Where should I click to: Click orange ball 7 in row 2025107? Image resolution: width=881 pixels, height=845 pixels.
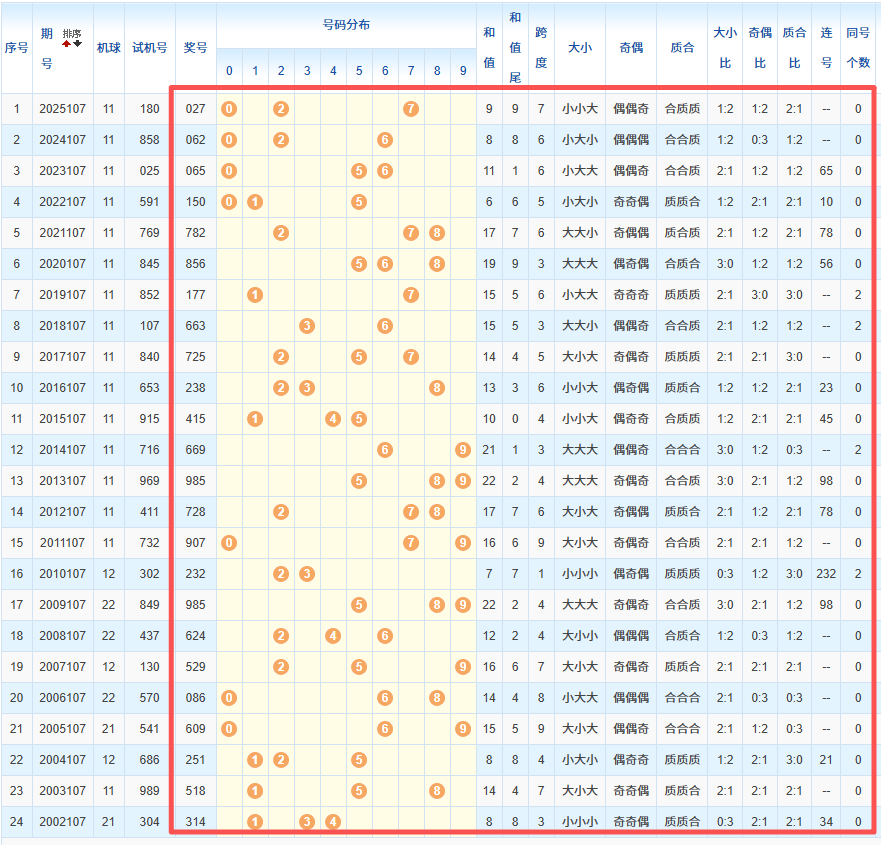pyautogui.click(x=410, y=109)
